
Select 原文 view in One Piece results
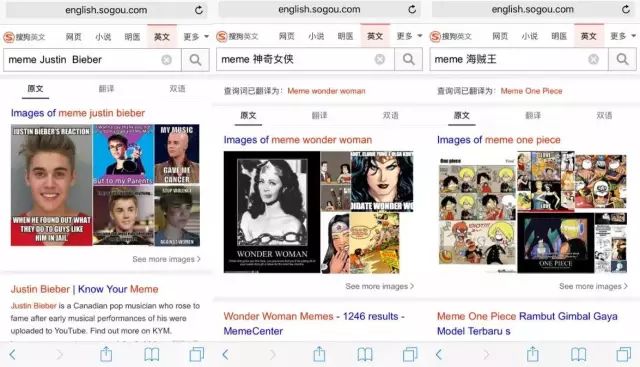coord(462,116)
